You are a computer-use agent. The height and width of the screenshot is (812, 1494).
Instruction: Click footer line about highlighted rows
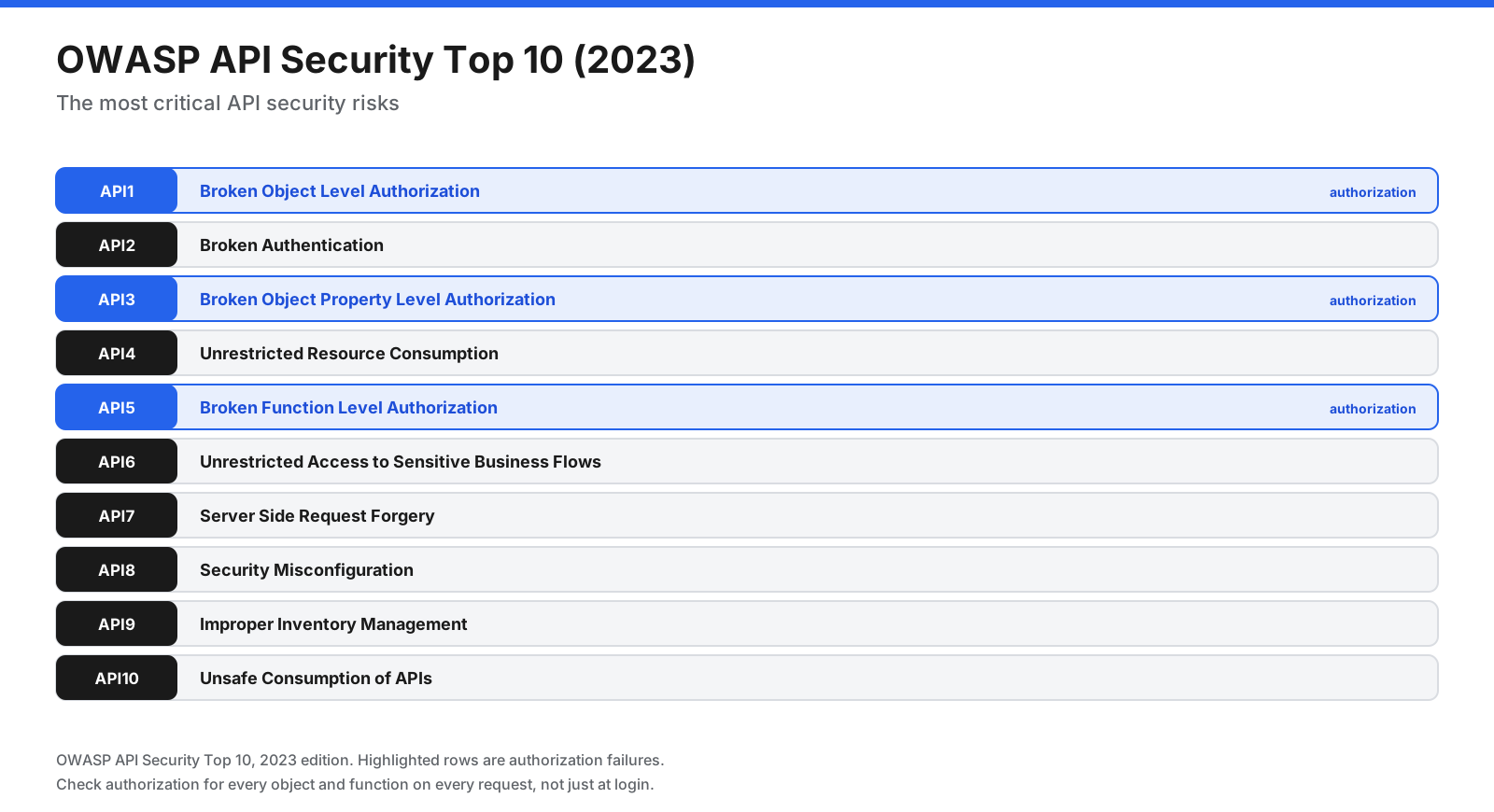tap(360, 760)
